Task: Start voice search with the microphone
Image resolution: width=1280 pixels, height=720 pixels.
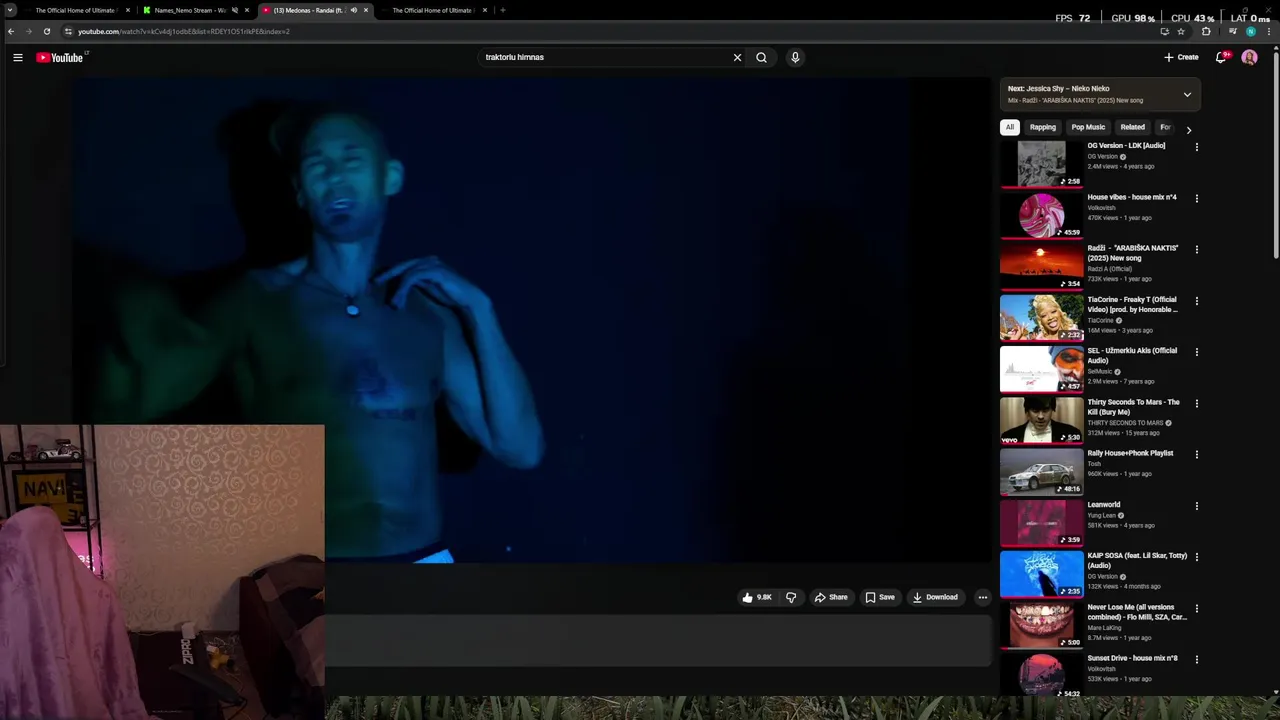Action: click(795, 57)
